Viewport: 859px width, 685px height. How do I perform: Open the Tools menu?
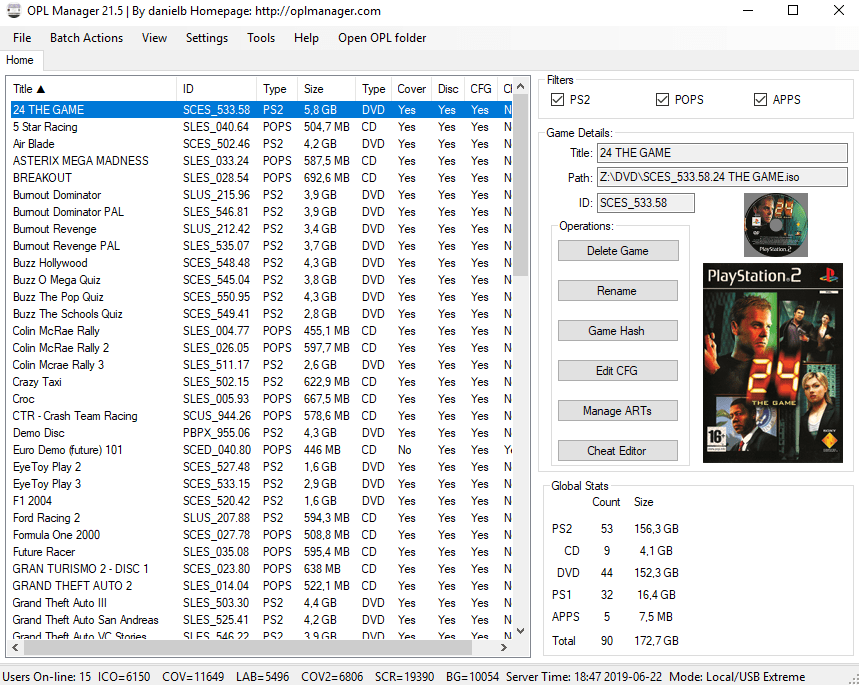pos(261,38)
